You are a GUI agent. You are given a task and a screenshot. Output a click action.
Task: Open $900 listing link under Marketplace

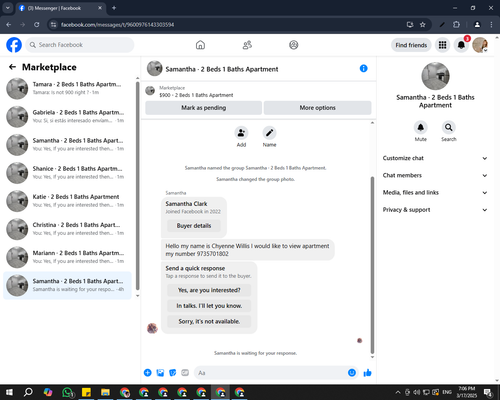(x=196, y=95)
